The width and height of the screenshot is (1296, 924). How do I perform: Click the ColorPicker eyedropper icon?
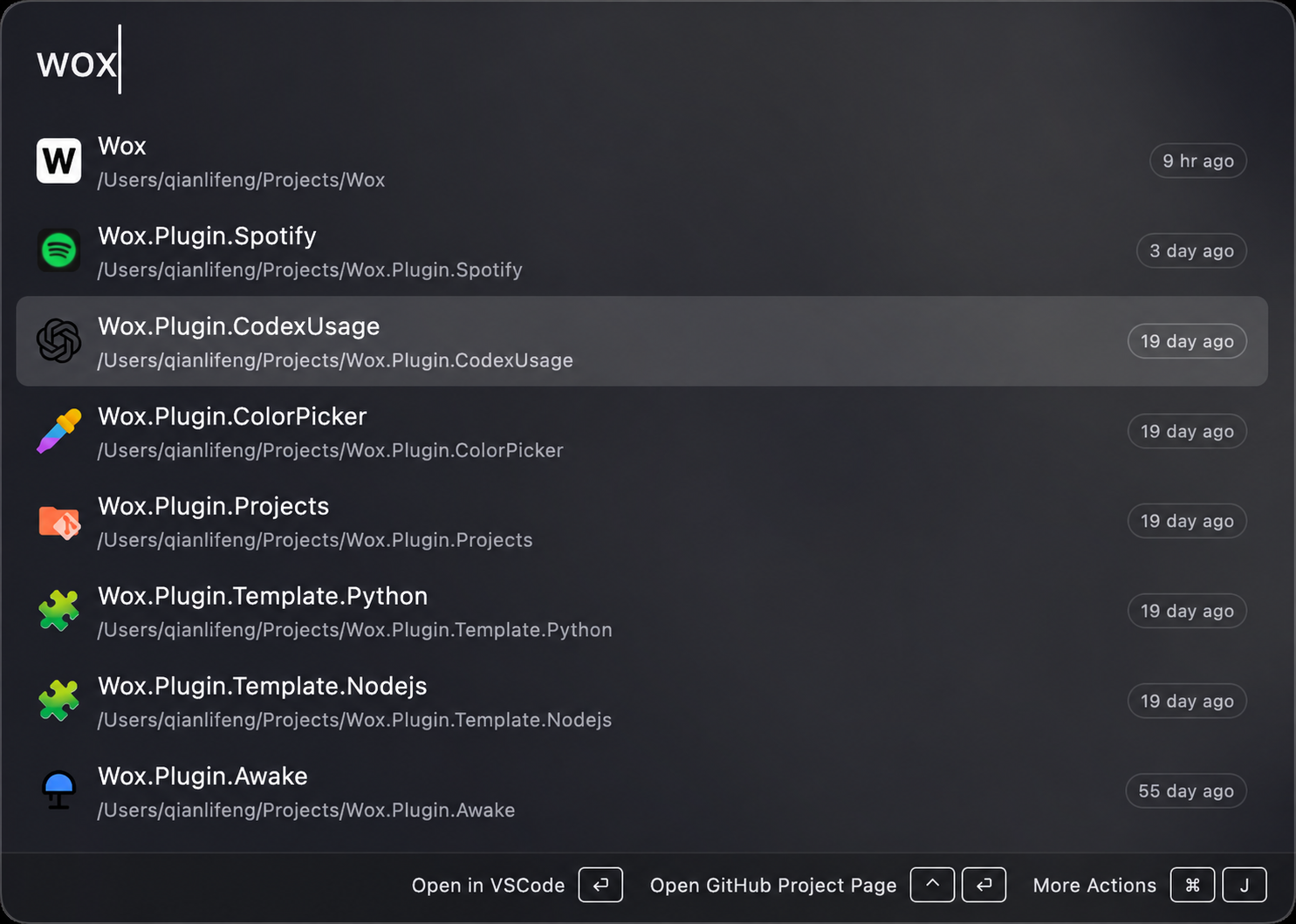(x=58, y=431)
